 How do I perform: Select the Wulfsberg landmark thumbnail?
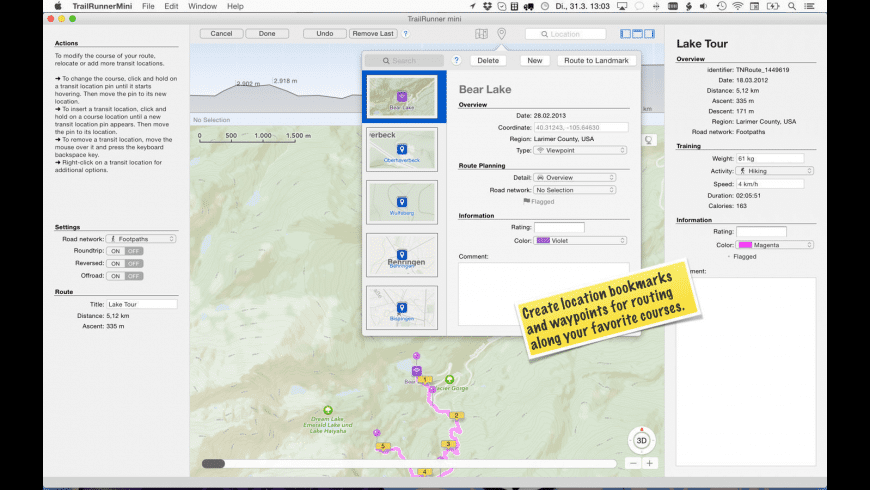pyautogui.click(x=402, y=202)
